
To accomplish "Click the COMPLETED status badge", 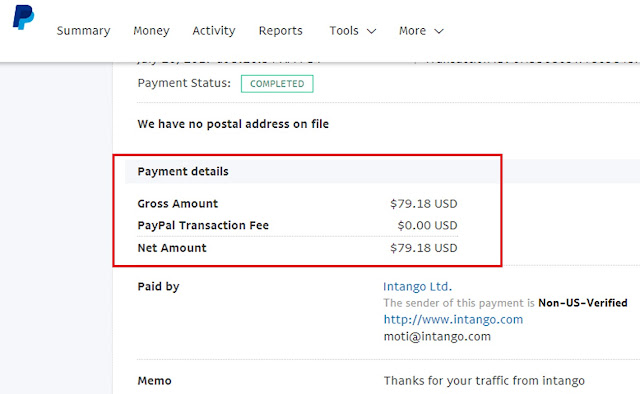I will click(x=277, y=84).
